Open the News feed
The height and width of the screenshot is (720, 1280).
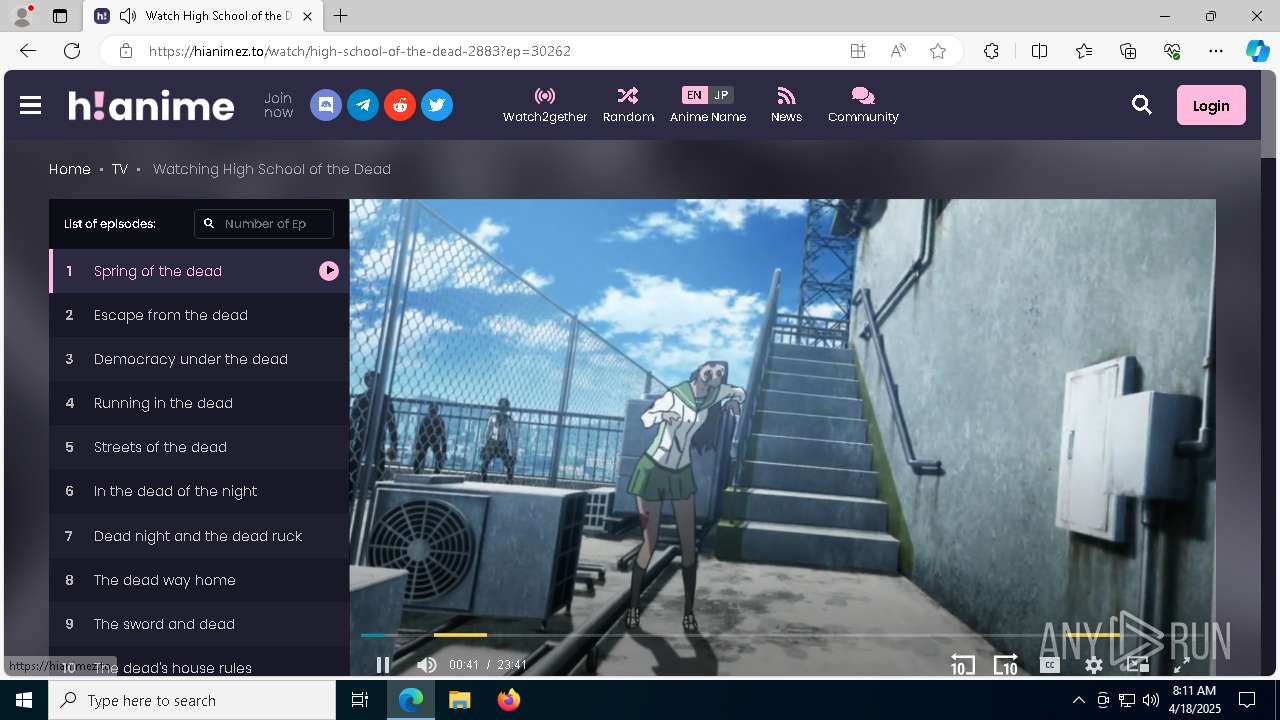[x=786, y=105]
